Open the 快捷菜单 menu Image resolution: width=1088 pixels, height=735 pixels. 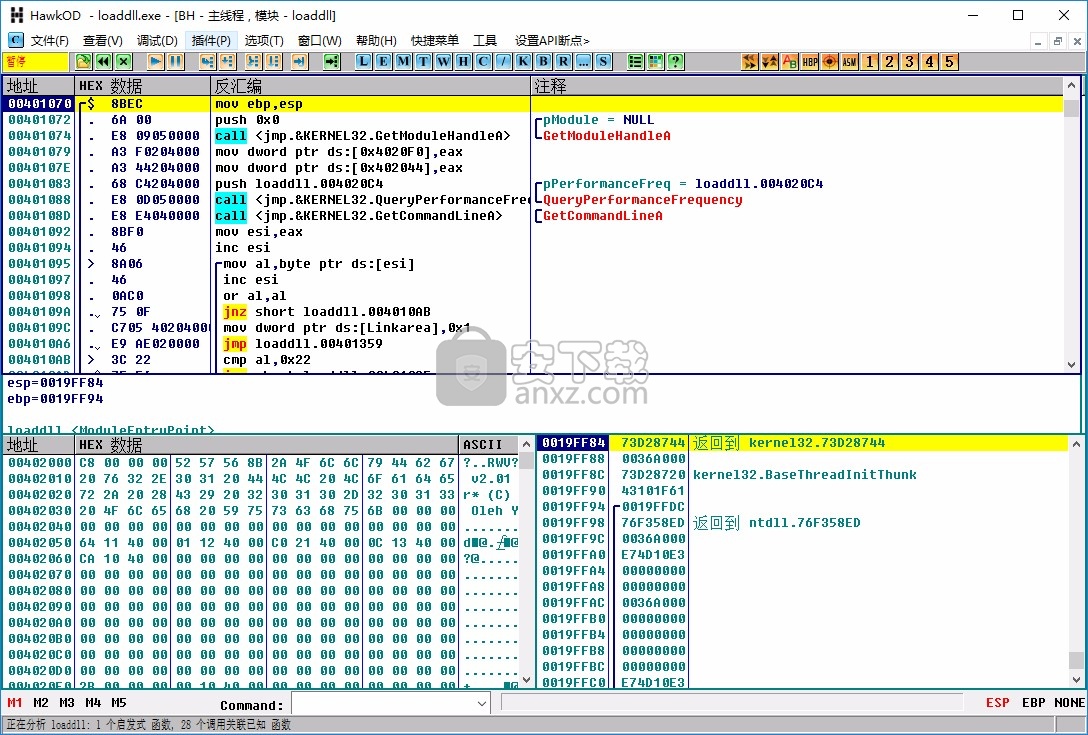(x=435, y=40)
